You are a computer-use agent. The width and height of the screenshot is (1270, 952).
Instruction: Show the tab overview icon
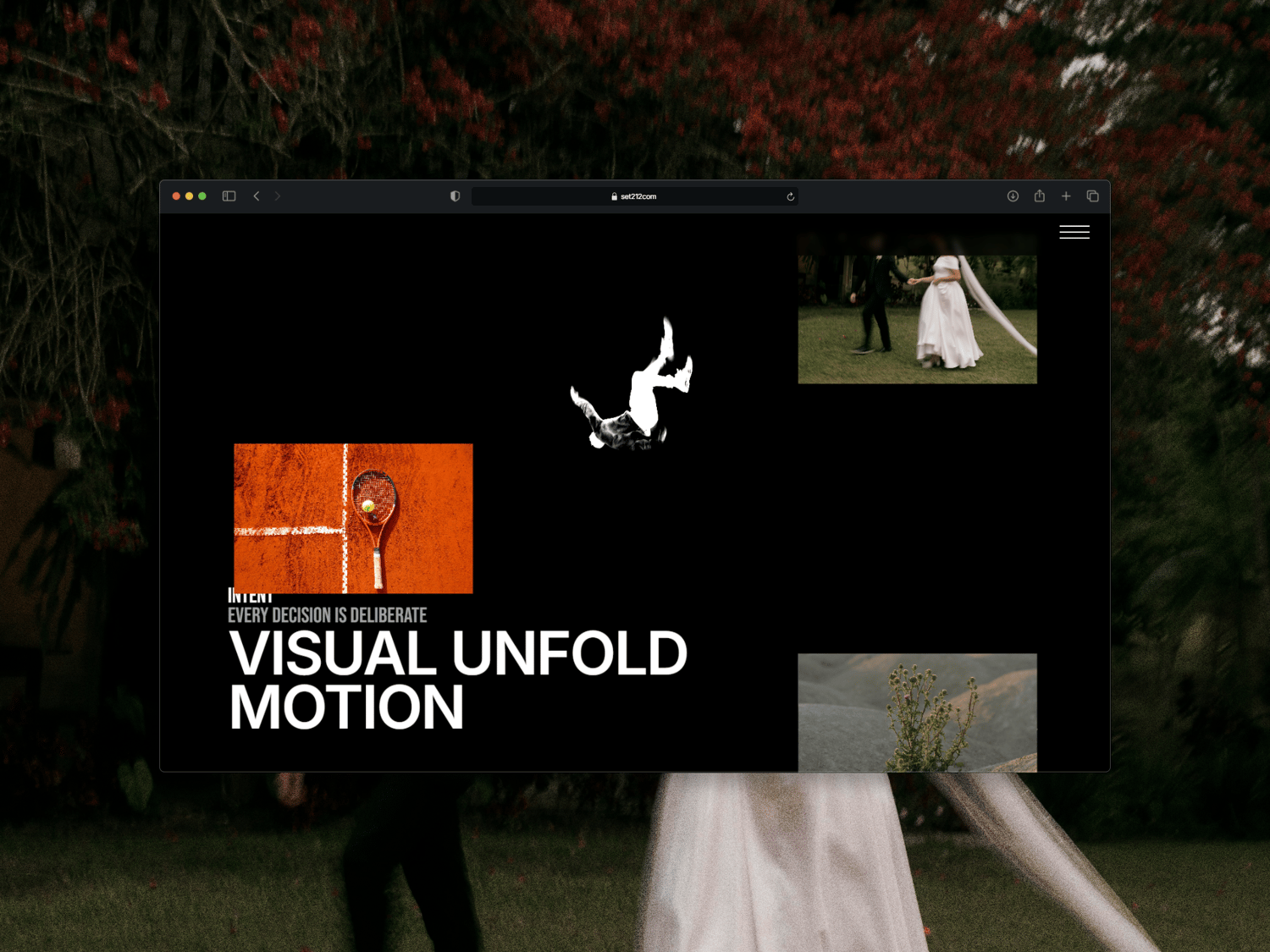tap(1092, 196)
